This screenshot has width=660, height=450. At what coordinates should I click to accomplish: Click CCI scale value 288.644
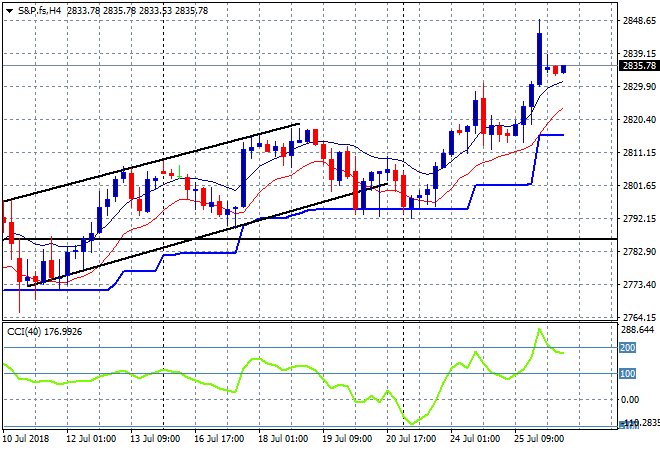[x=637, y=330]
